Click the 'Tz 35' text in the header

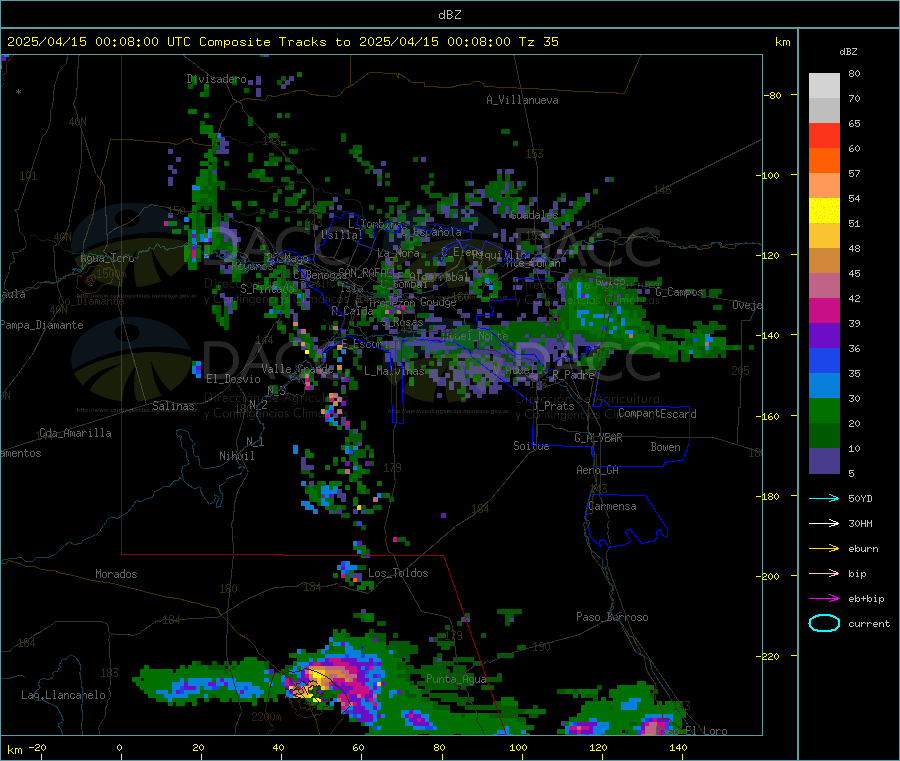538,41
